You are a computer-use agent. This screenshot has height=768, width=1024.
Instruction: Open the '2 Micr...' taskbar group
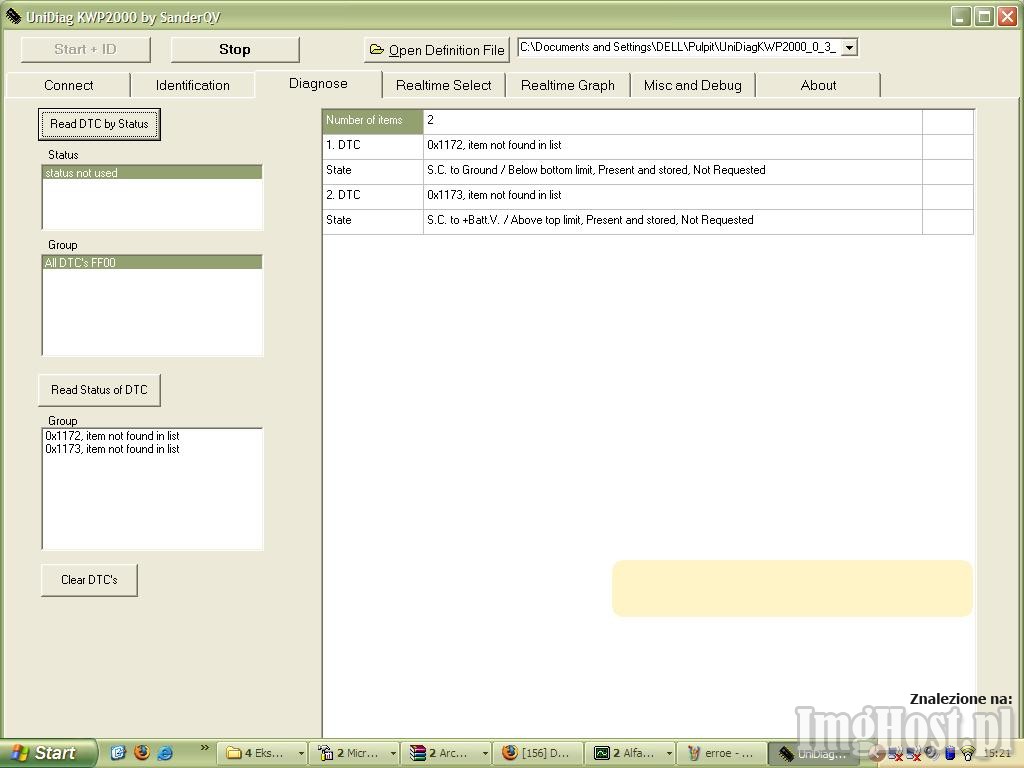pos(355,753)
